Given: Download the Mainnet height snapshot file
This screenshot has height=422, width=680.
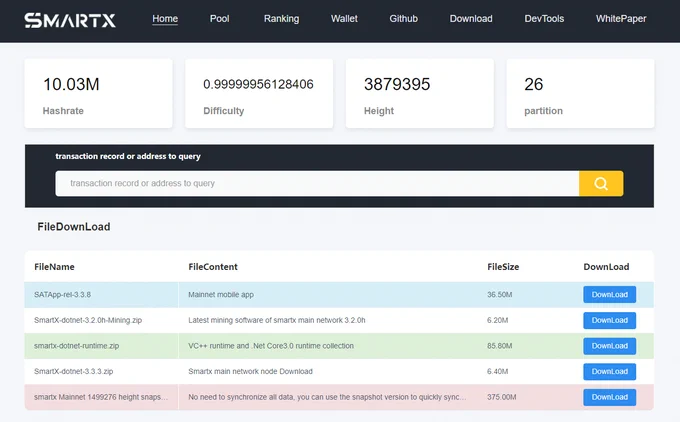Looking at the screenshot, I should pos(609,397).
